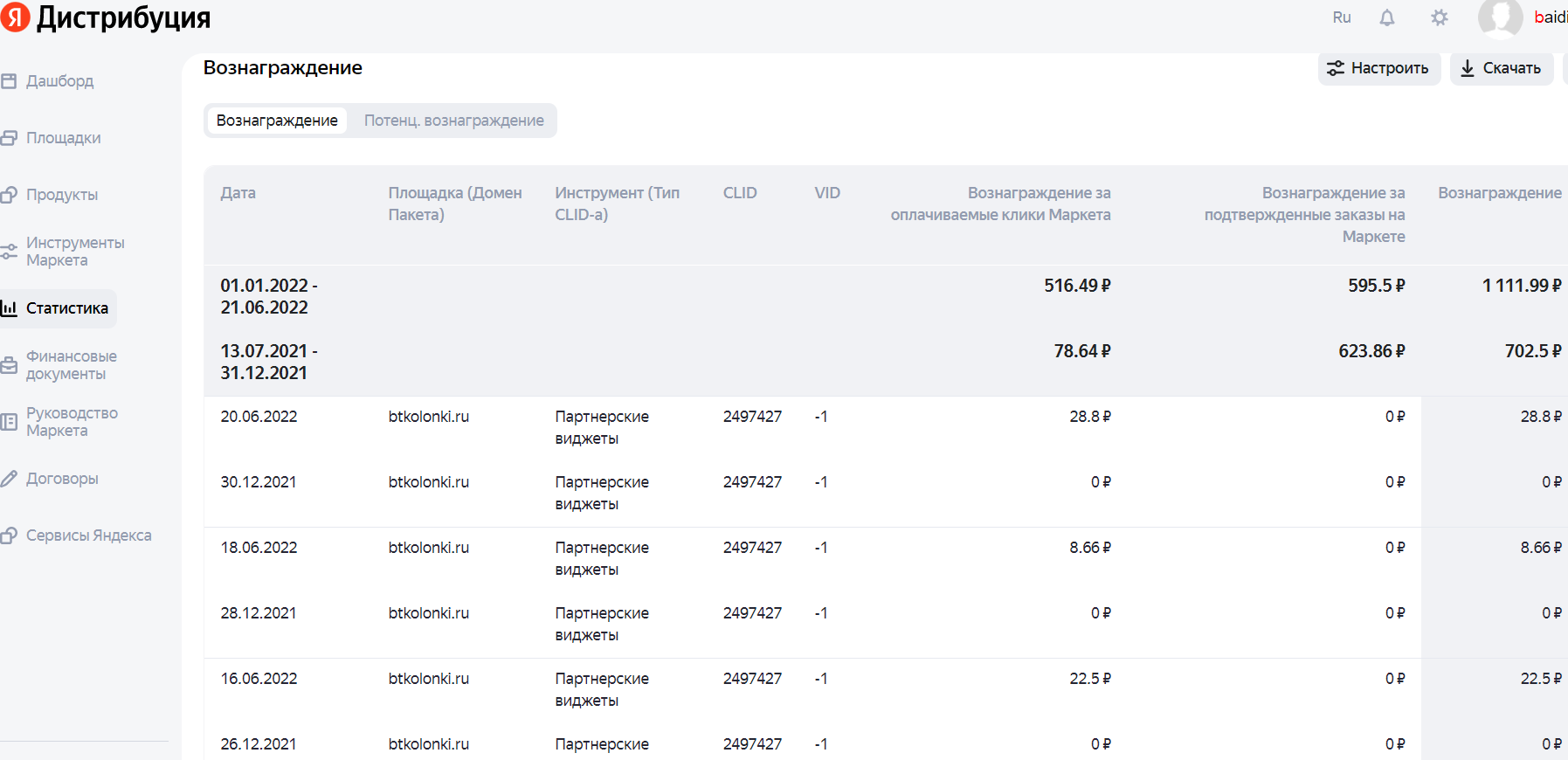This screenshot has height=760, width=1568.
Task: Click the Сервисы Яндекса icon
Action: 9,535
